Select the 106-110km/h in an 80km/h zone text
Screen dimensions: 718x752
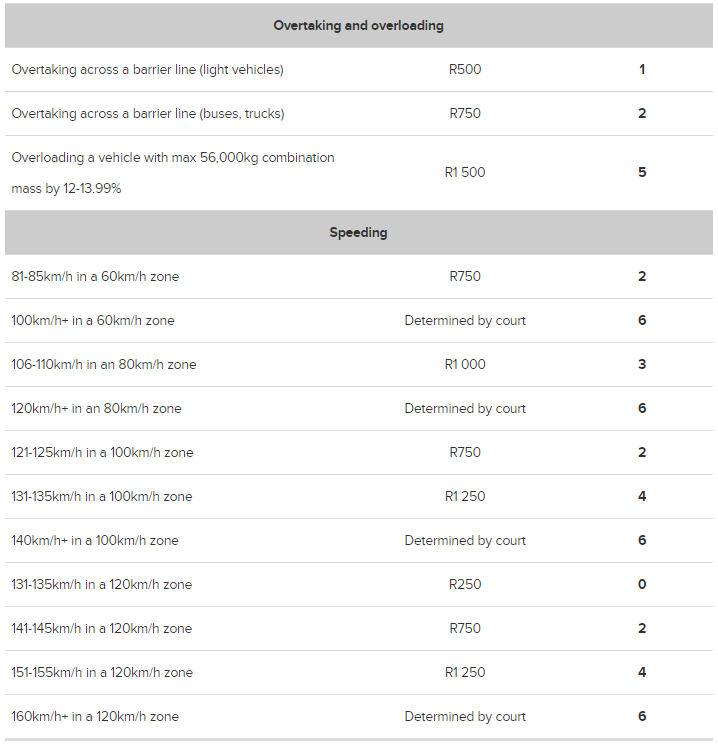point(104,365)
